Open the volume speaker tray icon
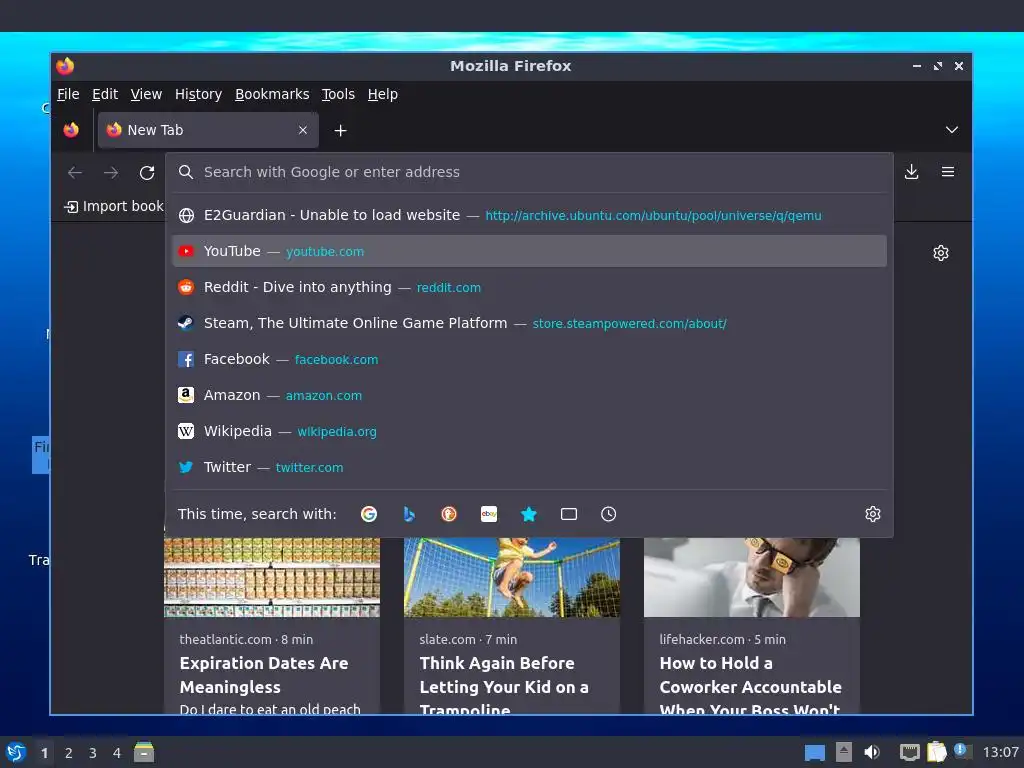The height and width of the screenshot is (768, 1024). click(x=872, y=752)
